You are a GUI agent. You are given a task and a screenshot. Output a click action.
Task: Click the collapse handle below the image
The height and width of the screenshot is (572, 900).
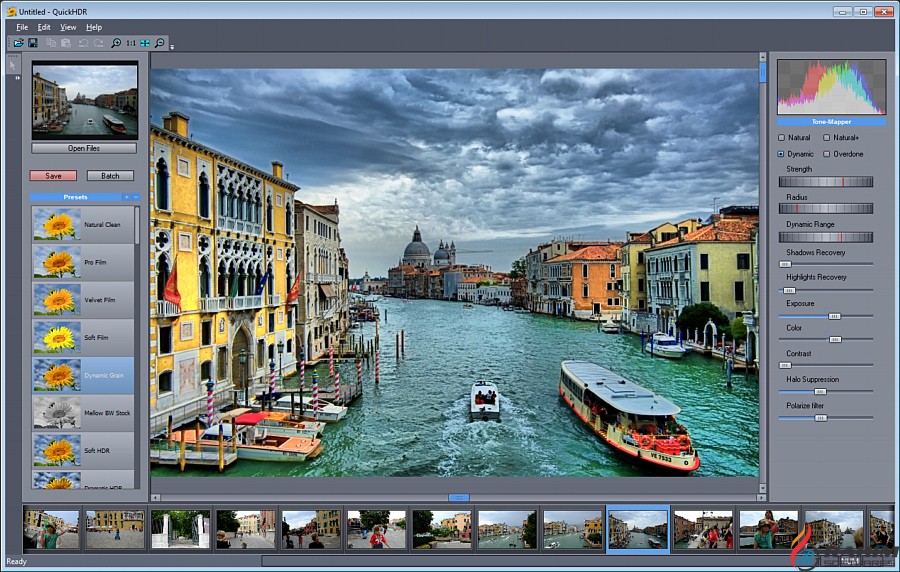click(x=459, y=497)
